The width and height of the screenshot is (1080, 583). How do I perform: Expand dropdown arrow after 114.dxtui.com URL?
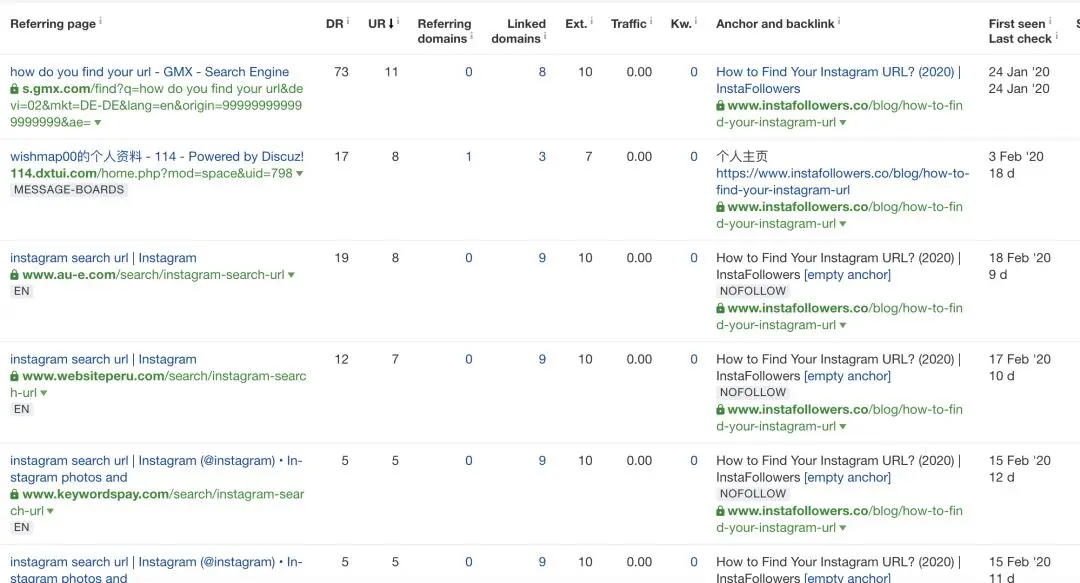tap(300, 174)
